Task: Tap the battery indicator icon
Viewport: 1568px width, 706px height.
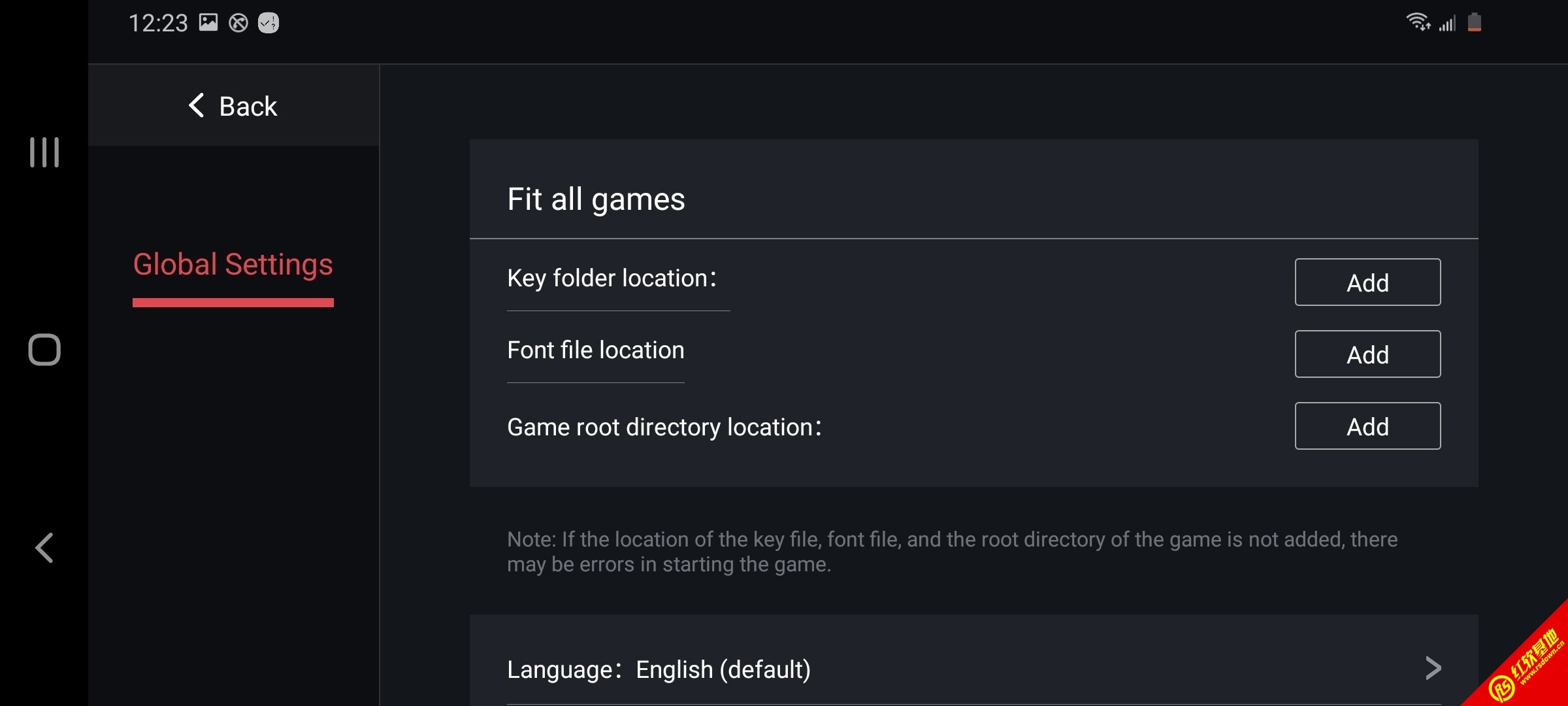Action: pos(1475,23)
